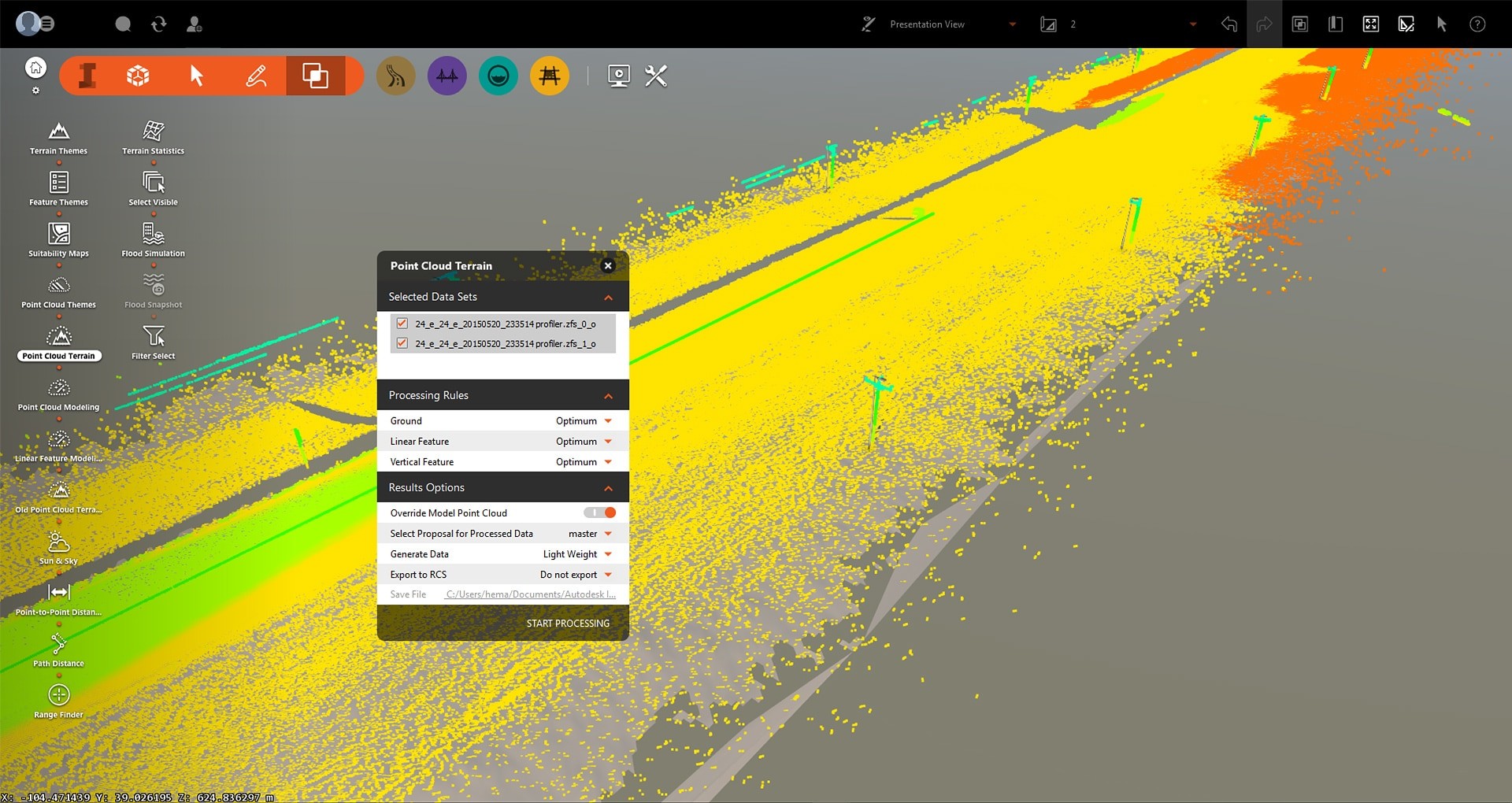Click the model cube icon in orange toolbar
This screenshot has width=1512, height=803.
coord(139,76)
